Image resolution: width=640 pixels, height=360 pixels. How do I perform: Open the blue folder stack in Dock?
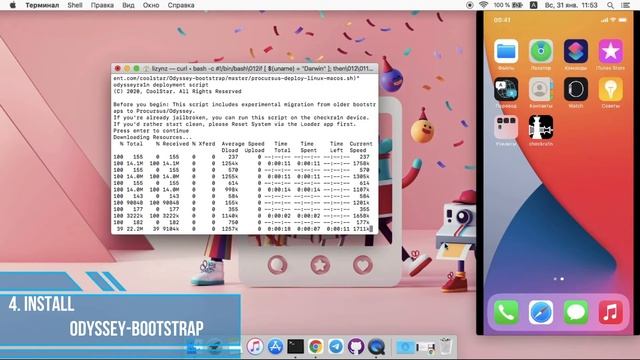click(405, 347)
